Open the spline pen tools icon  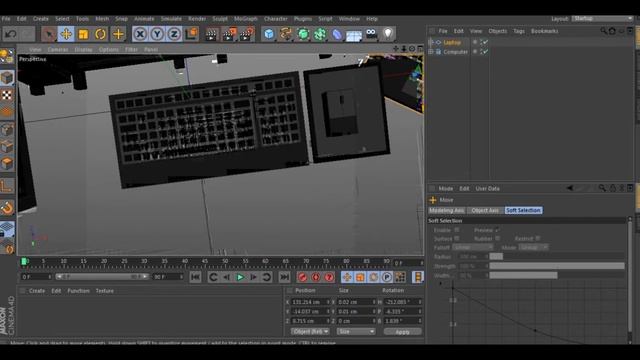tap(286, 34)
